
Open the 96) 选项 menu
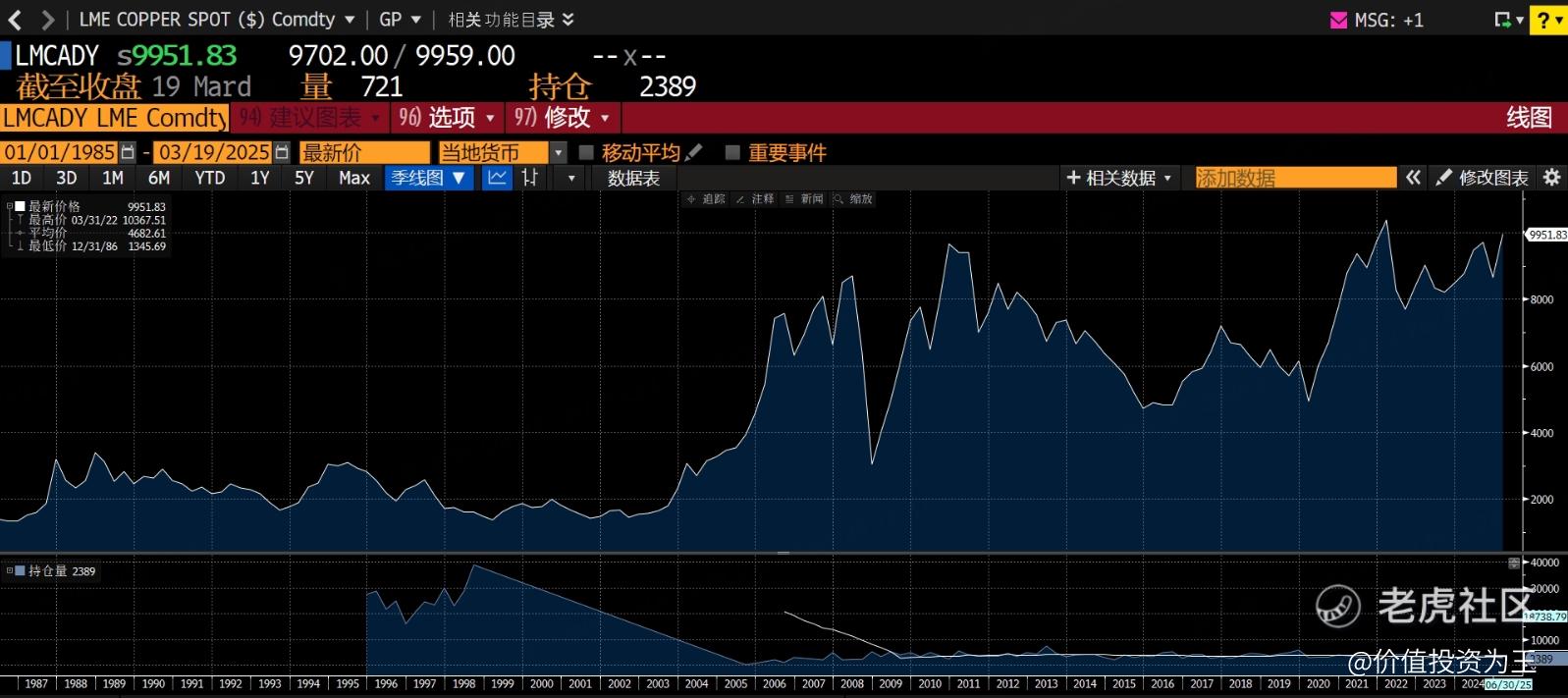(446, 118)
